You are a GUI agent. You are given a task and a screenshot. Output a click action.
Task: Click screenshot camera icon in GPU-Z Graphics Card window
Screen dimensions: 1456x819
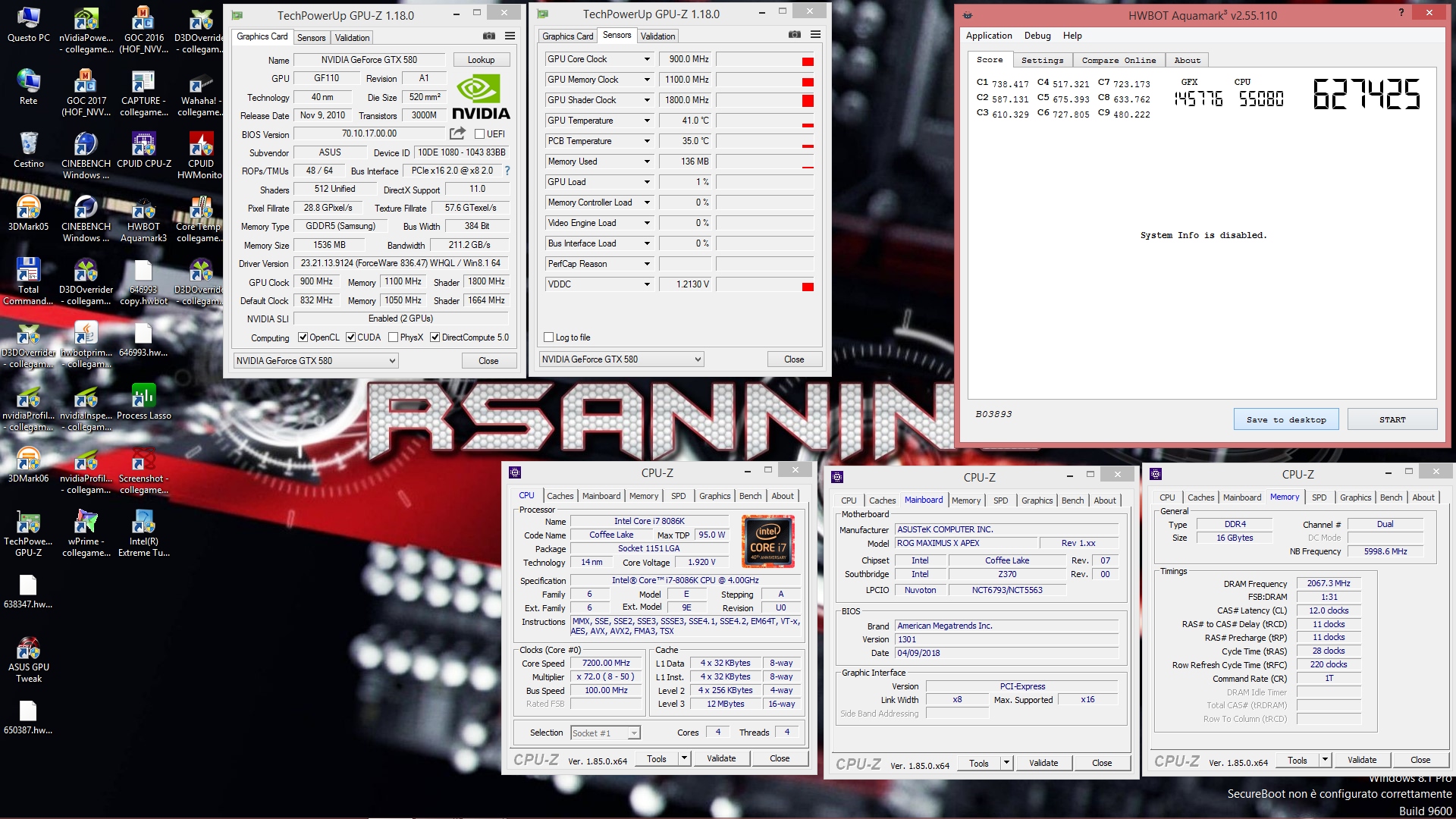(x=489, y=36)
